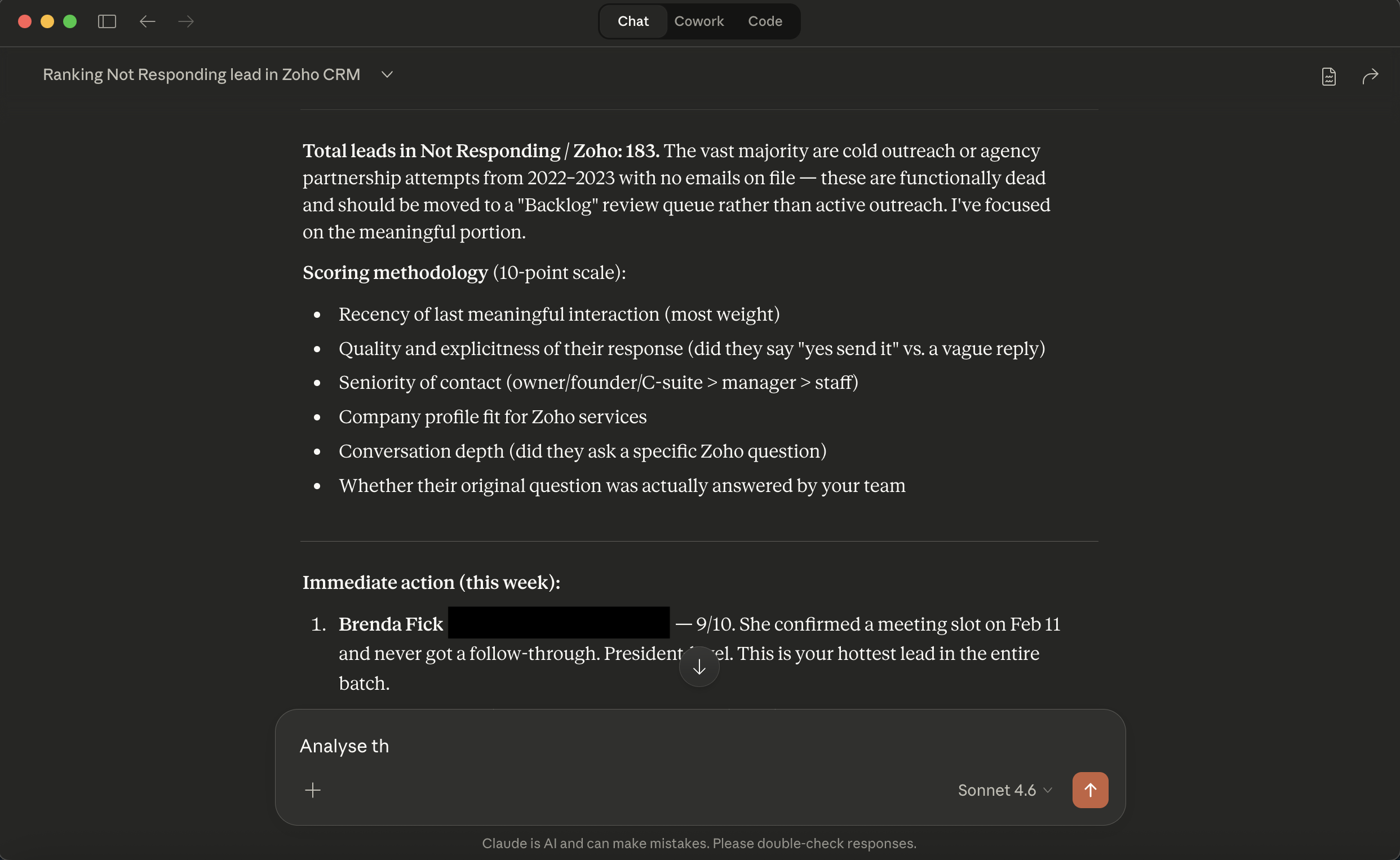Click the plus attachment icon
This screenshot has height=860, width=1400.
tap(313, 790)
